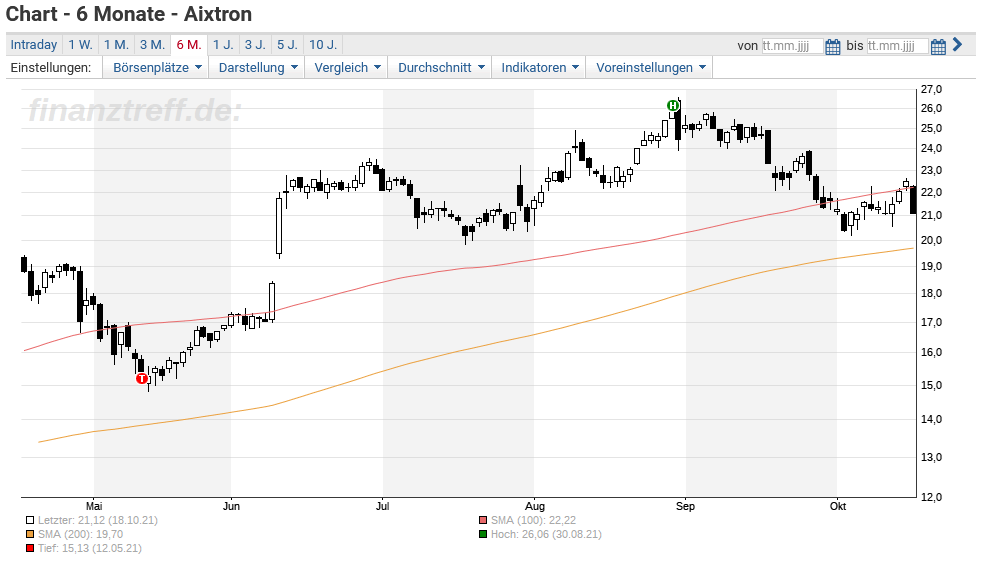Select the 3 J. time range tab

pyautogui.click(x=255, y=45)
